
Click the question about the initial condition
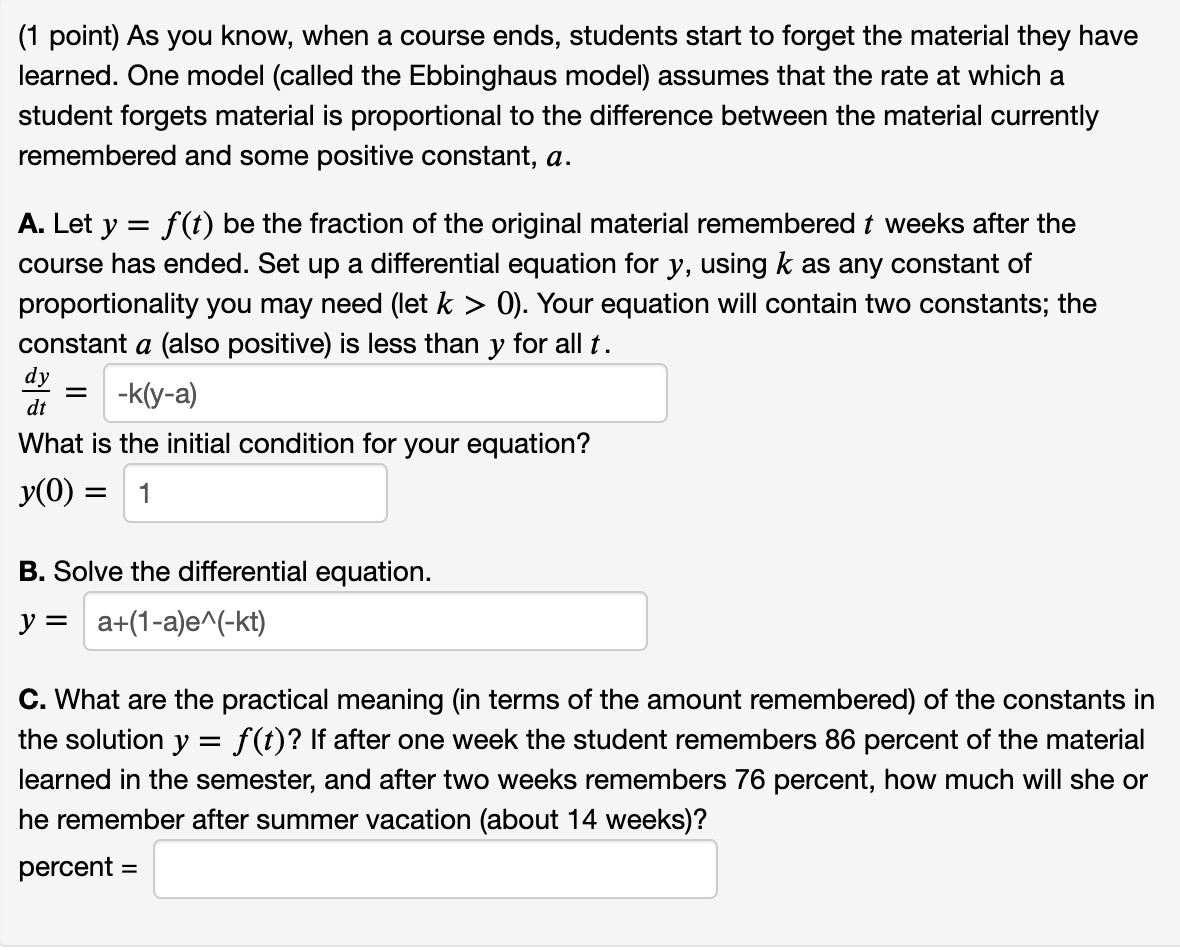300,443
